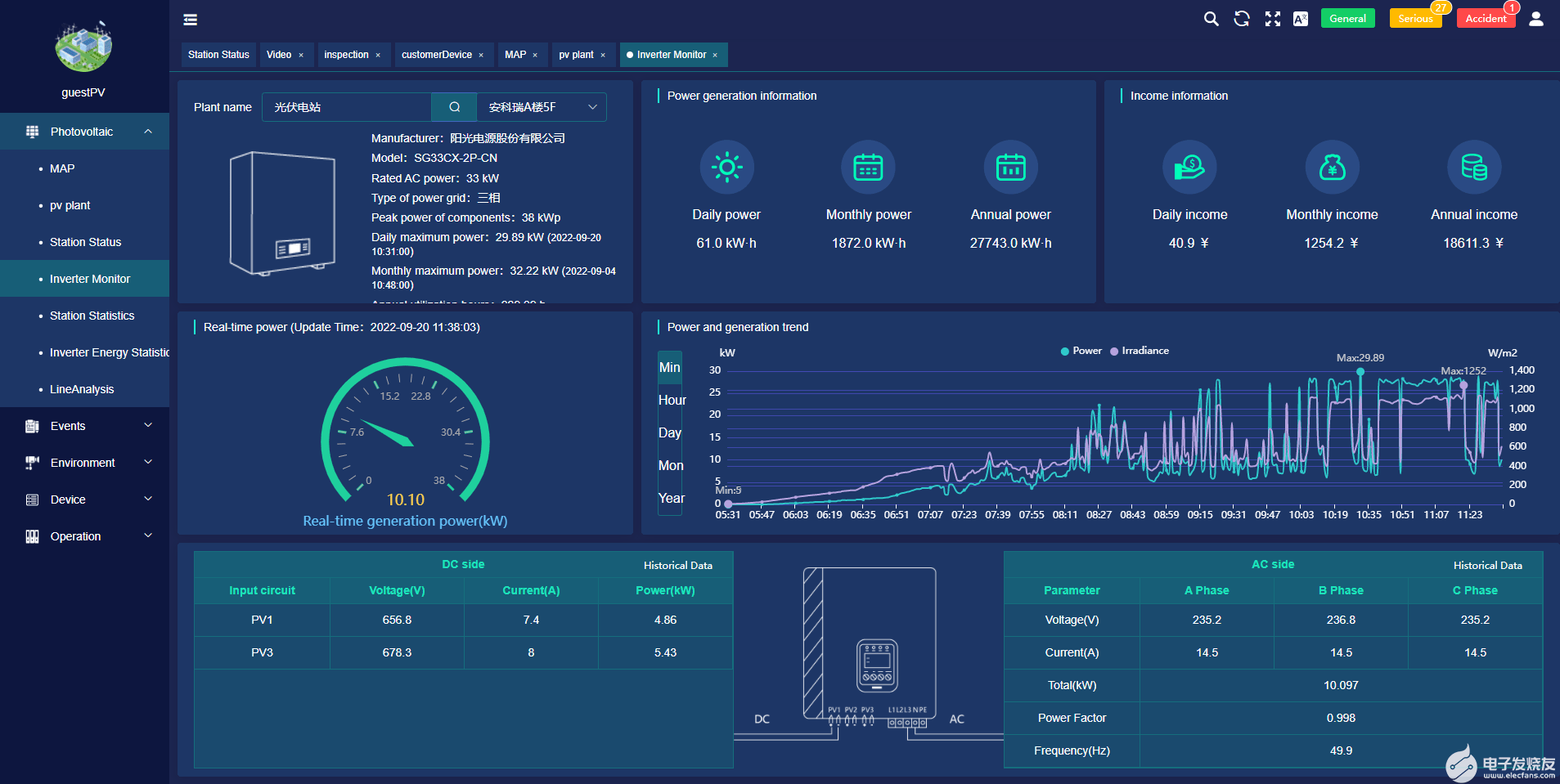Switch to the Station Status tab
1560x784 pixels.
point(218,55)
